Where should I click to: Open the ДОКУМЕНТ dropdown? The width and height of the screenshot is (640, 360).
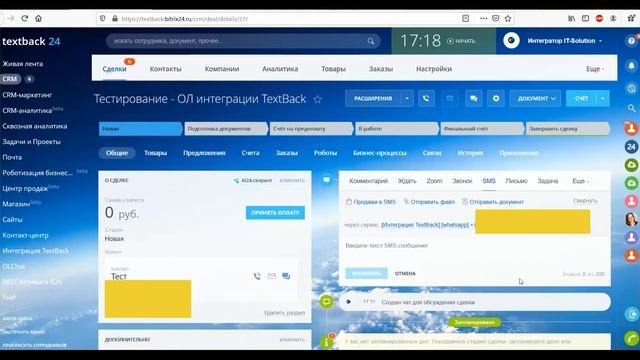535,98
